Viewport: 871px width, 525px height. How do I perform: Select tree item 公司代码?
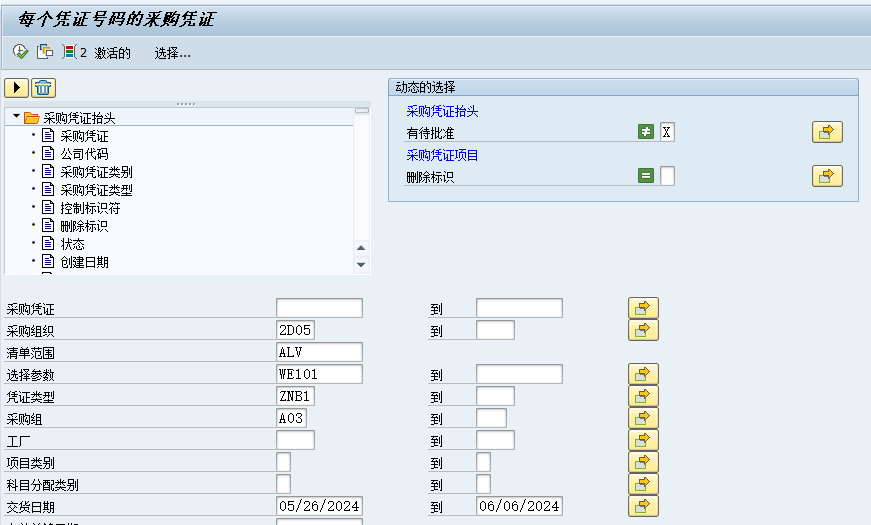(x=84, y=154)
